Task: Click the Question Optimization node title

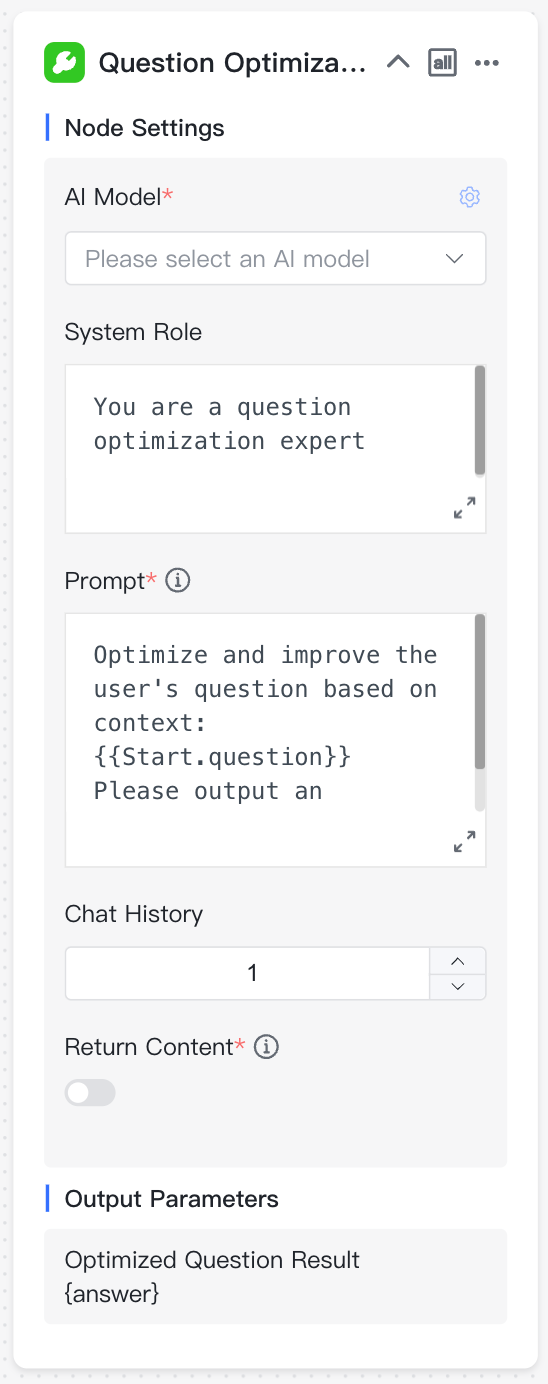Action: (x=233, y=63)
